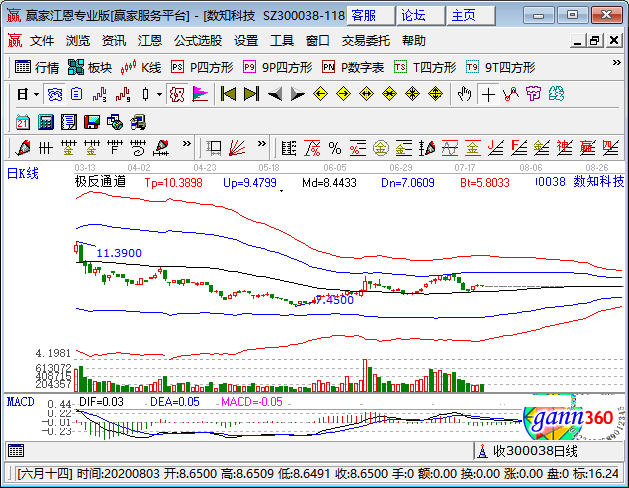Screen dimensions: 629x488
Task: Open the 公式选股 menu
Action: point(198,40)
